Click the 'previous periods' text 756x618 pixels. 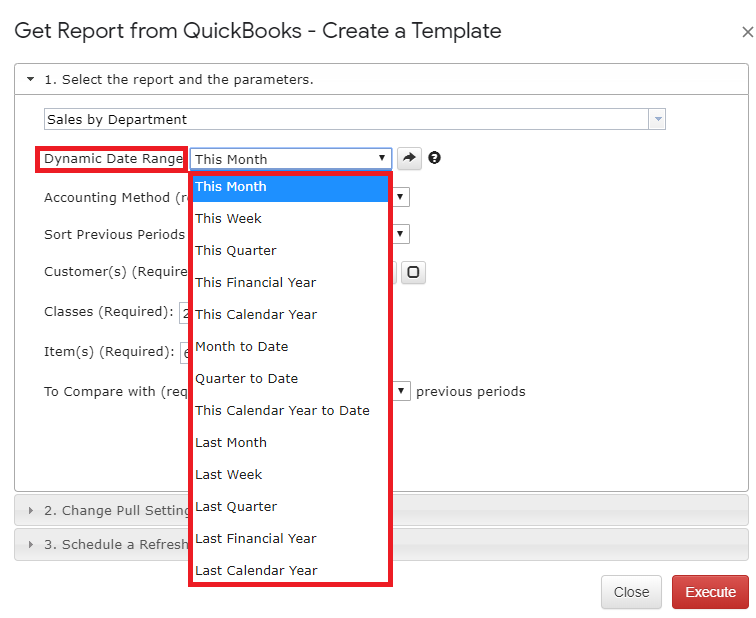(471, 391)
